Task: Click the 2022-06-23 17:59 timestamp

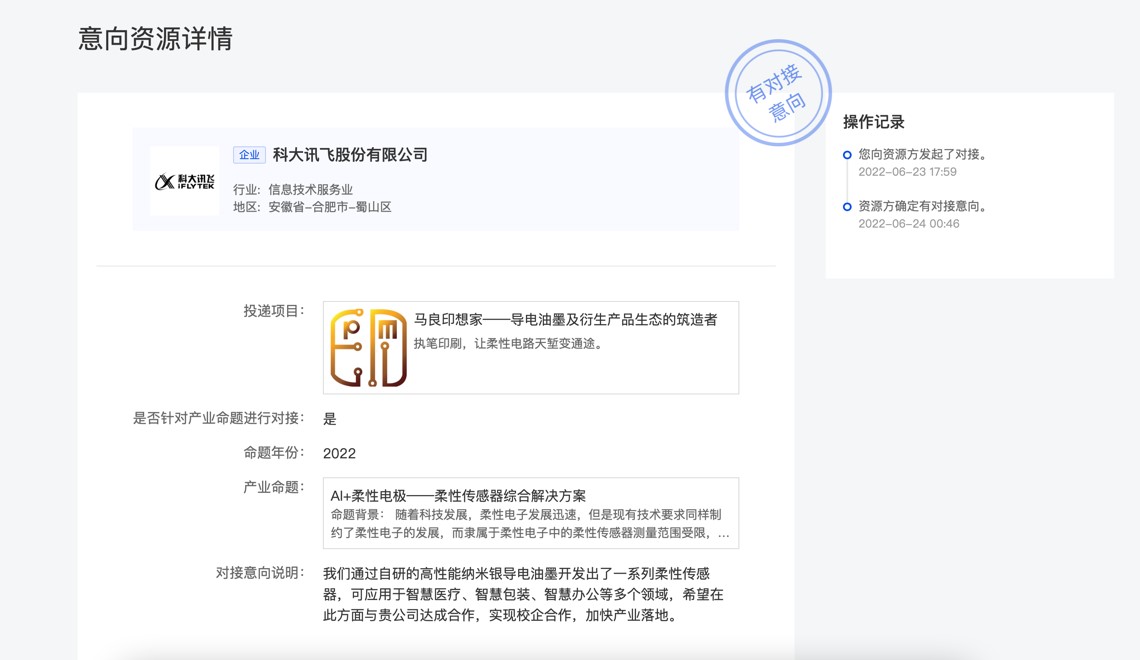Action: (907, 172)
